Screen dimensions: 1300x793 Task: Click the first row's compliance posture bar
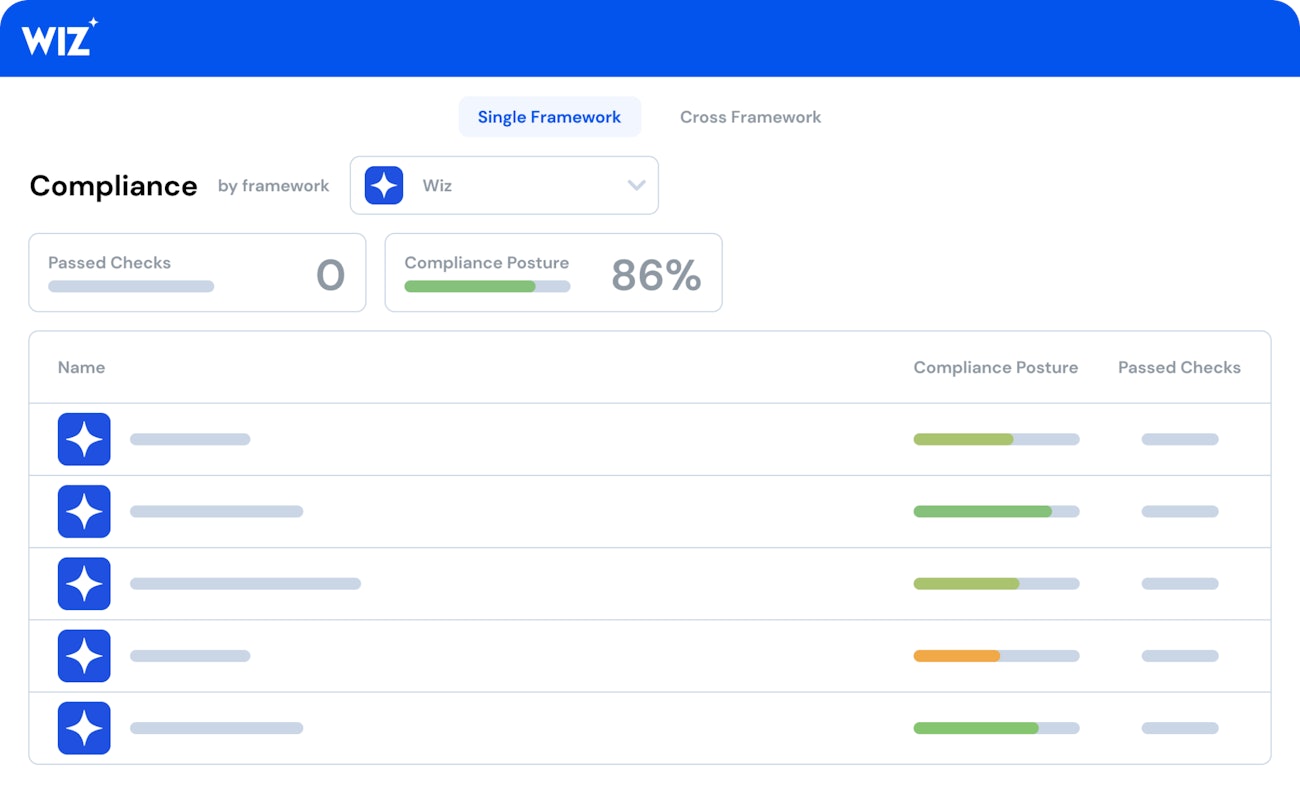click(996, 439)
